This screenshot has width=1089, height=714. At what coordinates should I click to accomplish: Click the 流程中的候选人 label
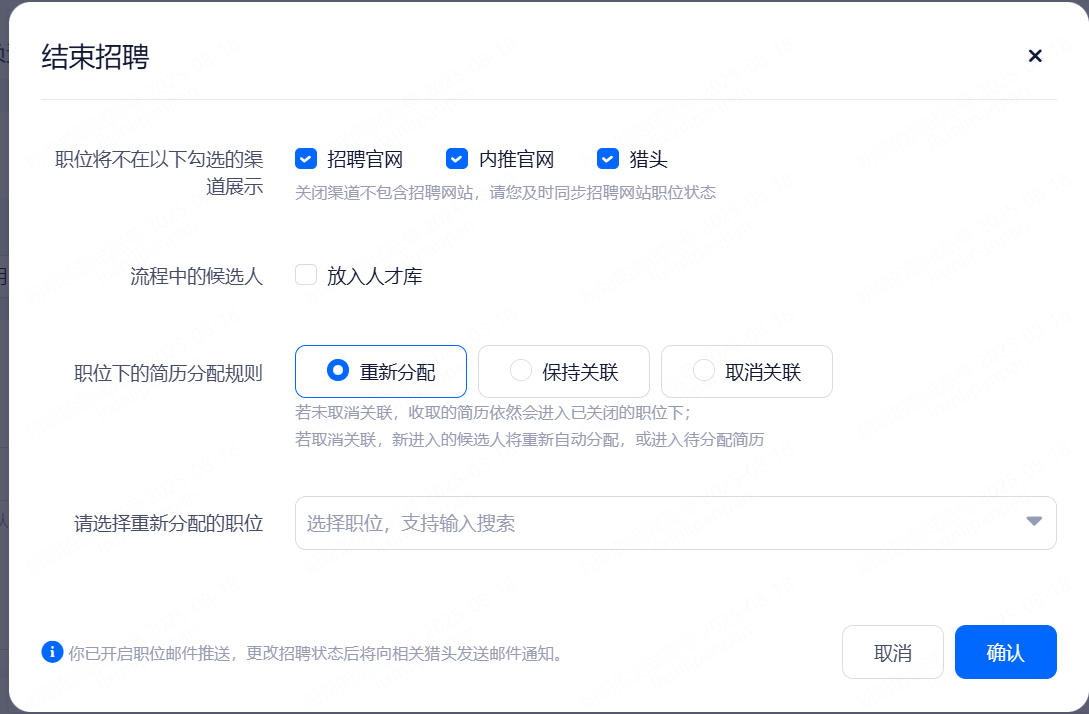196,277
